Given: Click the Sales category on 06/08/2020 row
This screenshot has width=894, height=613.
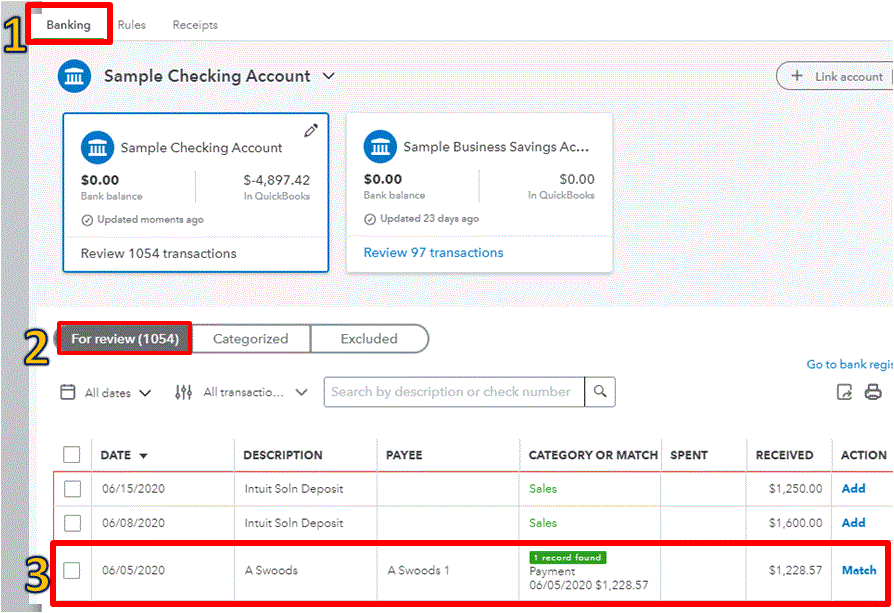Looking at the screenshot, I should coord(543,523).
